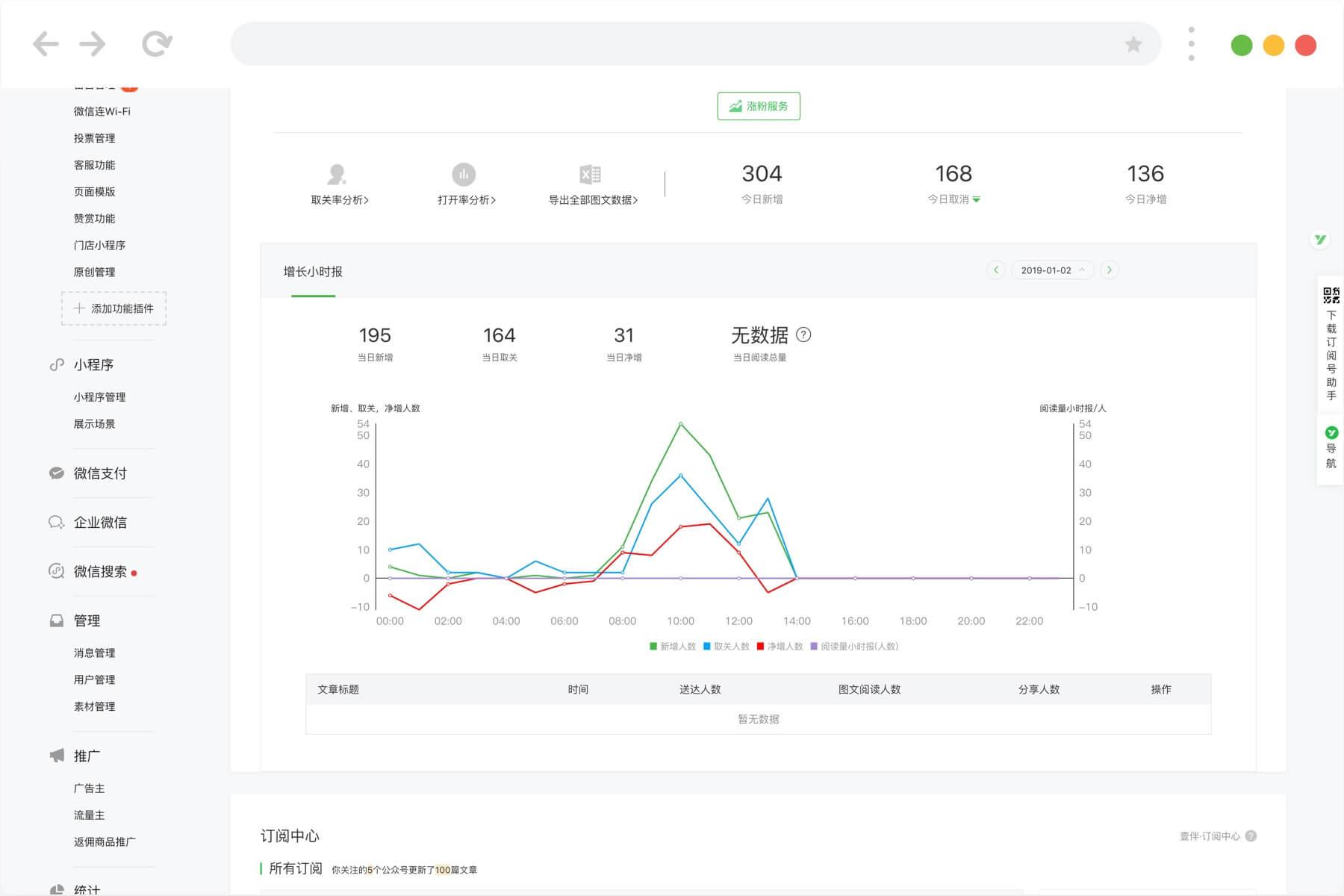This screenshot has width=1344, height=896.
Task: Open 微信搜索 from the sidebar icon
Action: (56, 570)
